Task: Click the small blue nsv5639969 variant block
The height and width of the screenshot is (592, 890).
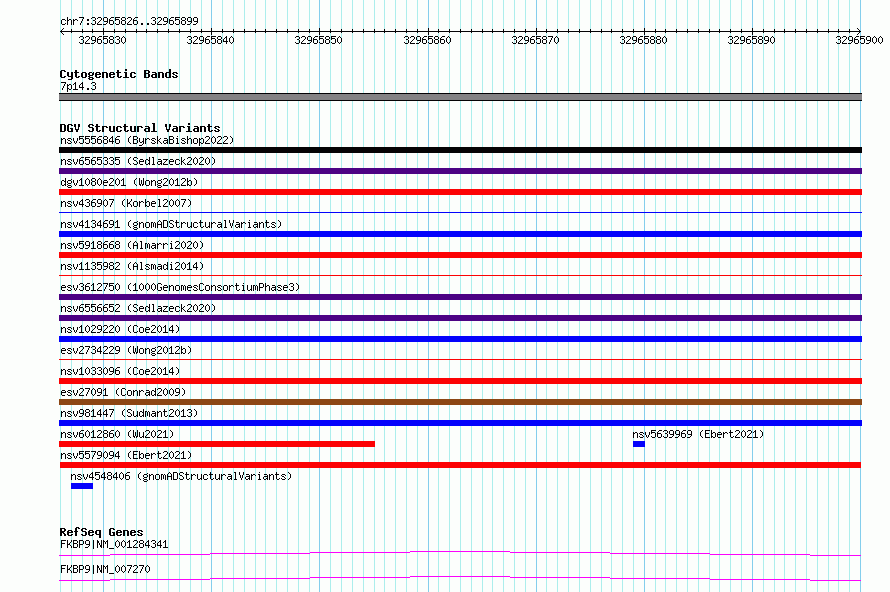Action: coord(639,444)
